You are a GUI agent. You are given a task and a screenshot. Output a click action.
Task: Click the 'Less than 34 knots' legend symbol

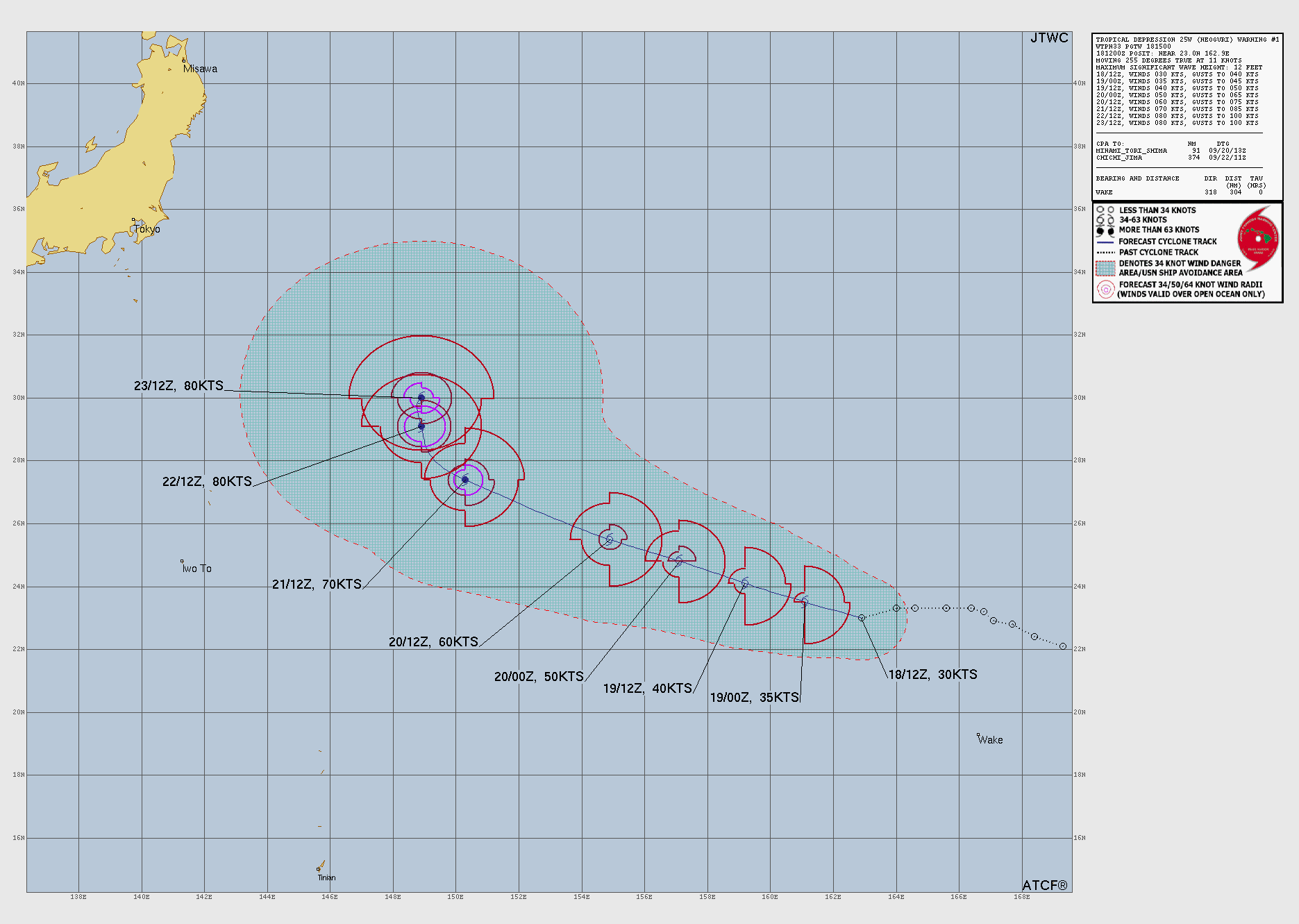coord(1105,210)
